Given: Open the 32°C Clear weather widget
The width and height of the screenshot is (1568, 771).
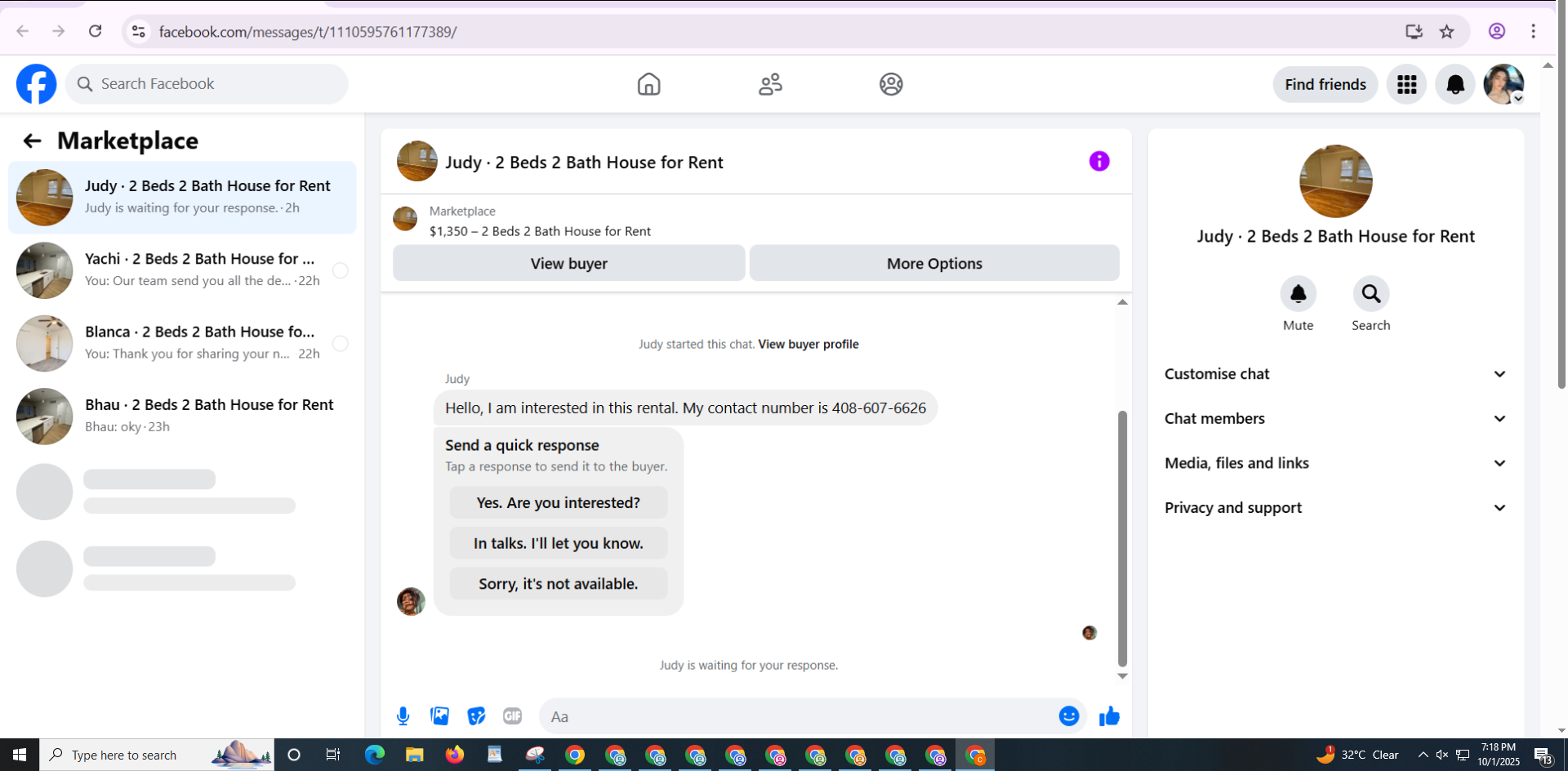Looking at the screenshot, I should pyautogui.click(x=1357, y=755).
